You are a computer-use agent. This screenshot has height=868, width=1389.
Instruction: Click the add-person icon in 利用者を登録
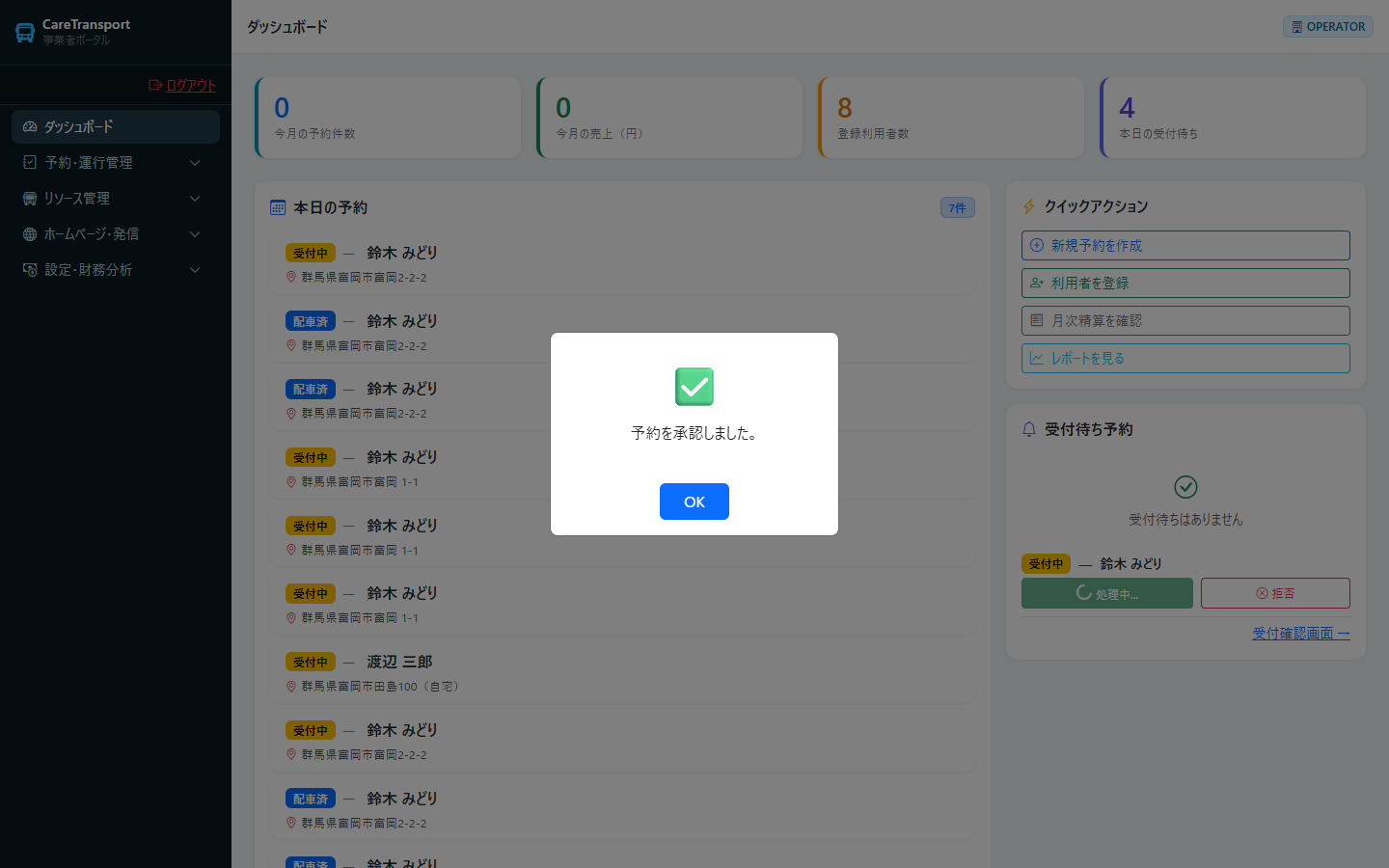1037,283
